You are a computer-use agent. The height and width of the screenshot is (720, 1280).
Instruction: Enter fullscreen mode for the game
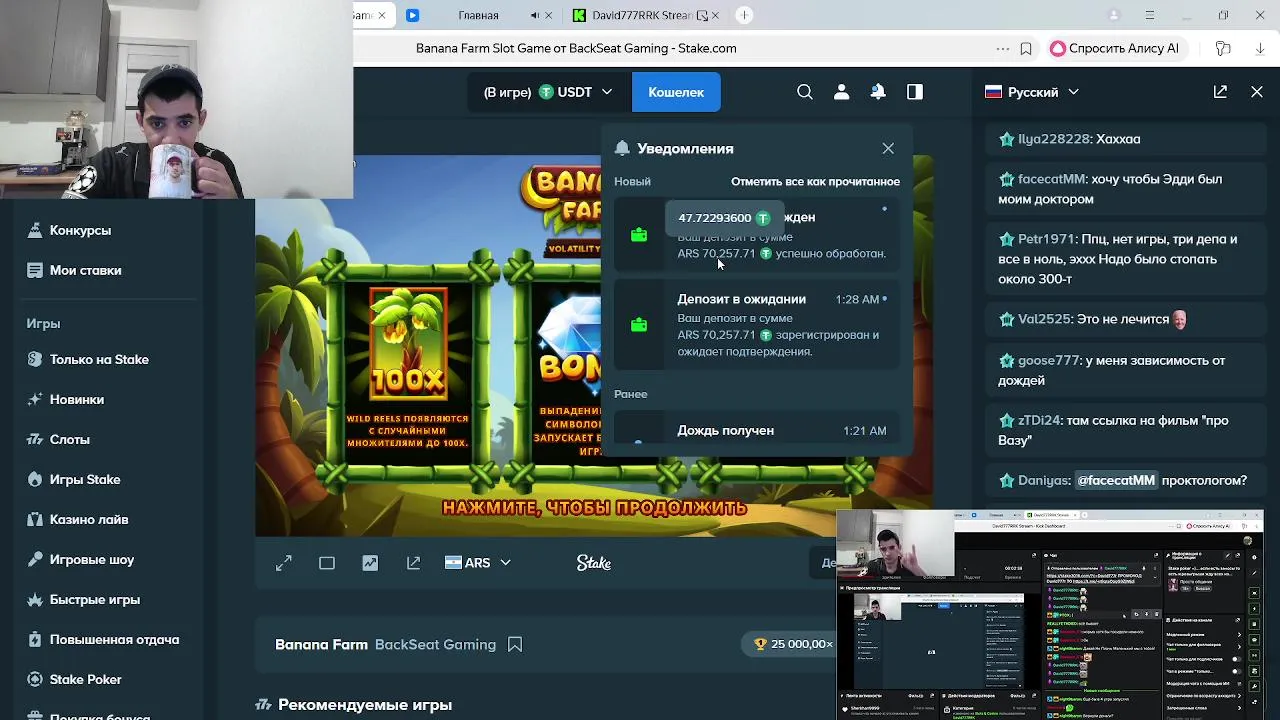(284, 563)
